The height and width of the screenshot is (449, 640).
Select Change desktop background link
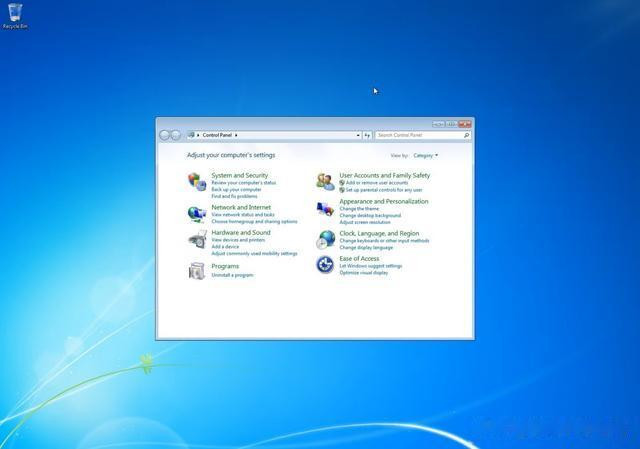coord(370,216)
